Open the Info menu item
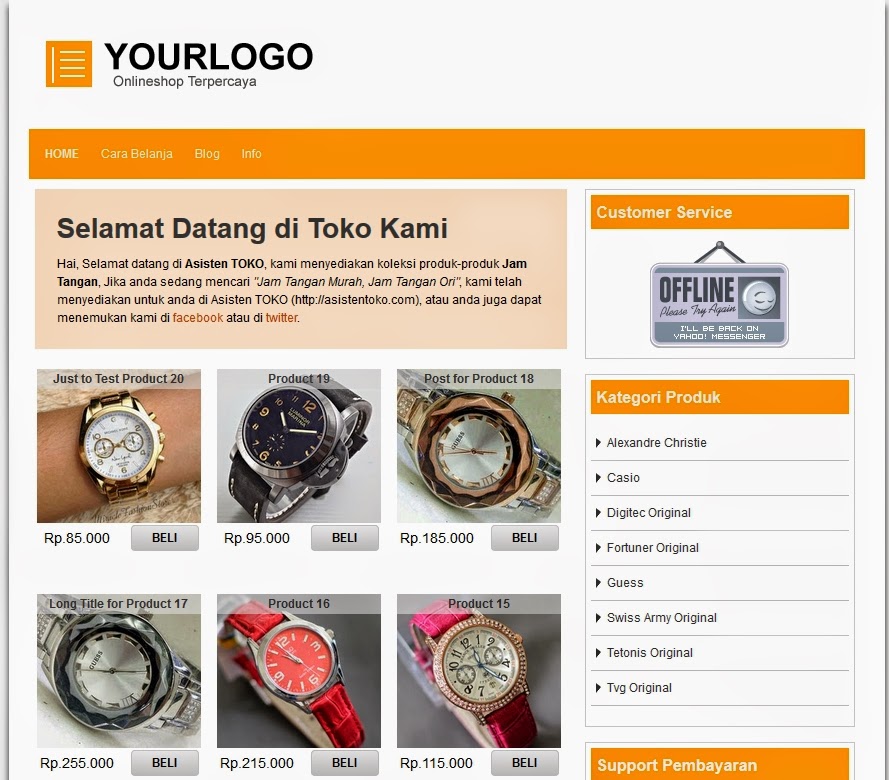The width and height of the screenshot is (889, 780). 251,154
